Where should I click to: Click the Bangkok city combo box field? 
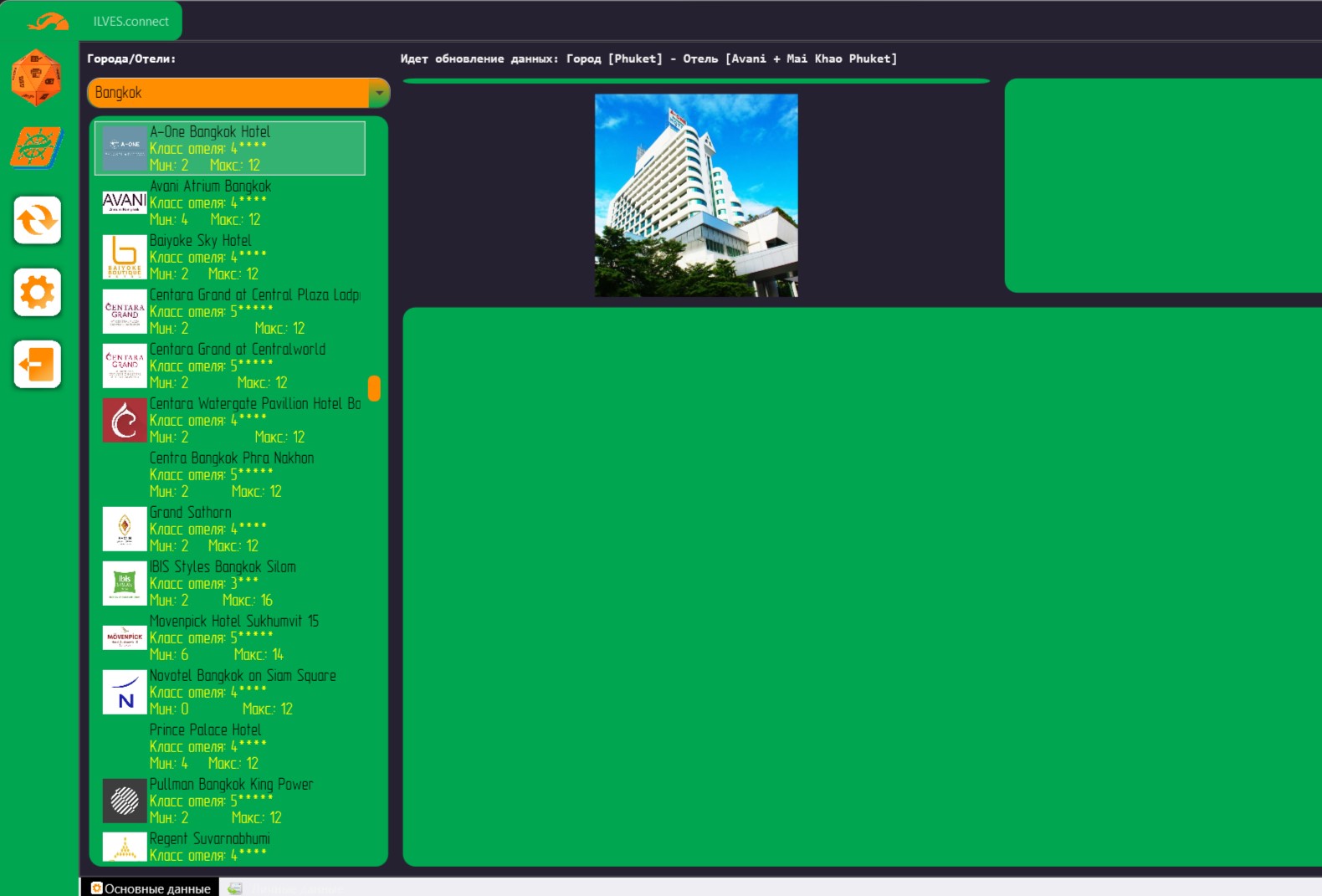pos(228,93)
